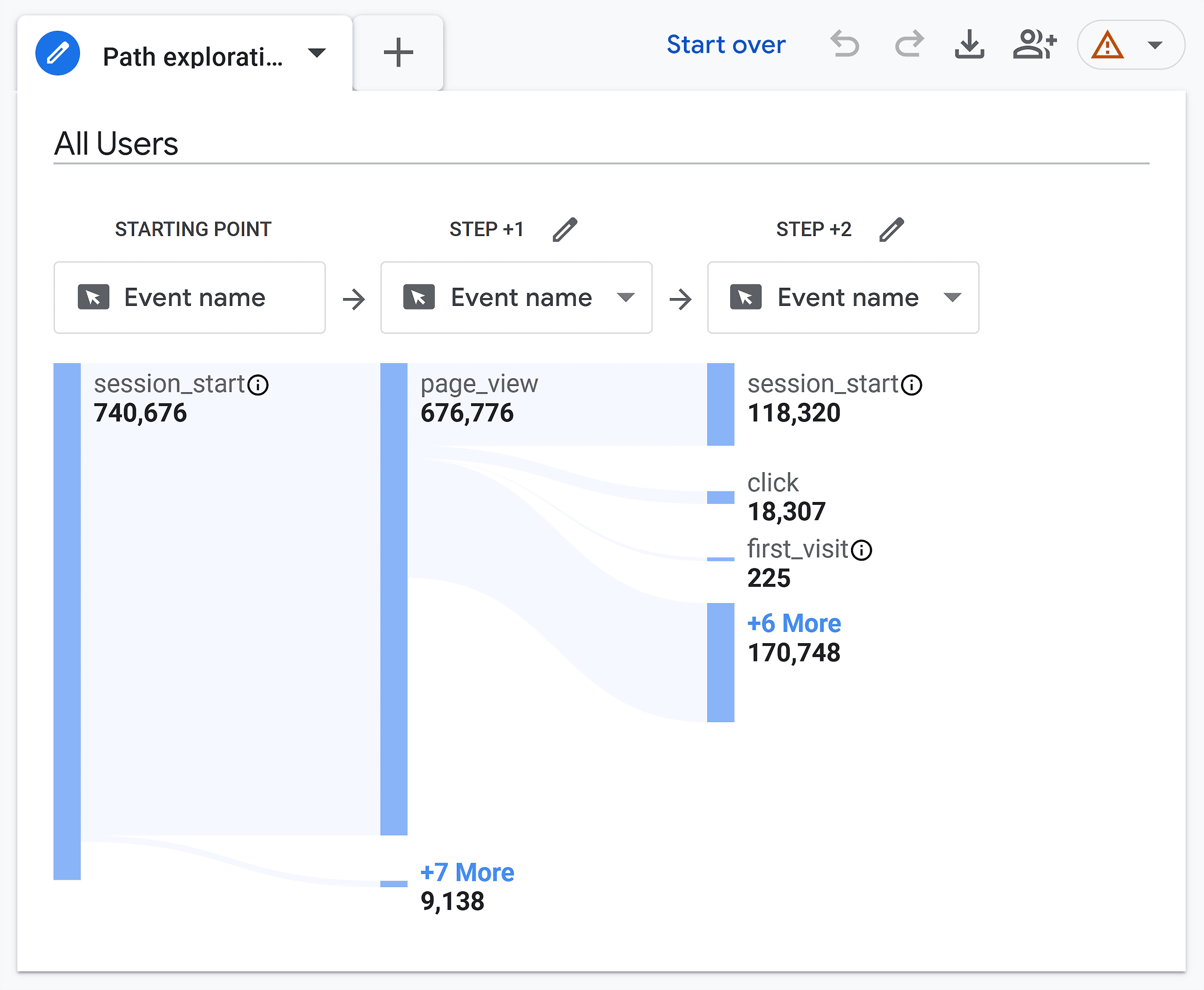The image size is (1204, 990).
Task: Click the blue pencil tab icon
Action: tap(58, 53)
